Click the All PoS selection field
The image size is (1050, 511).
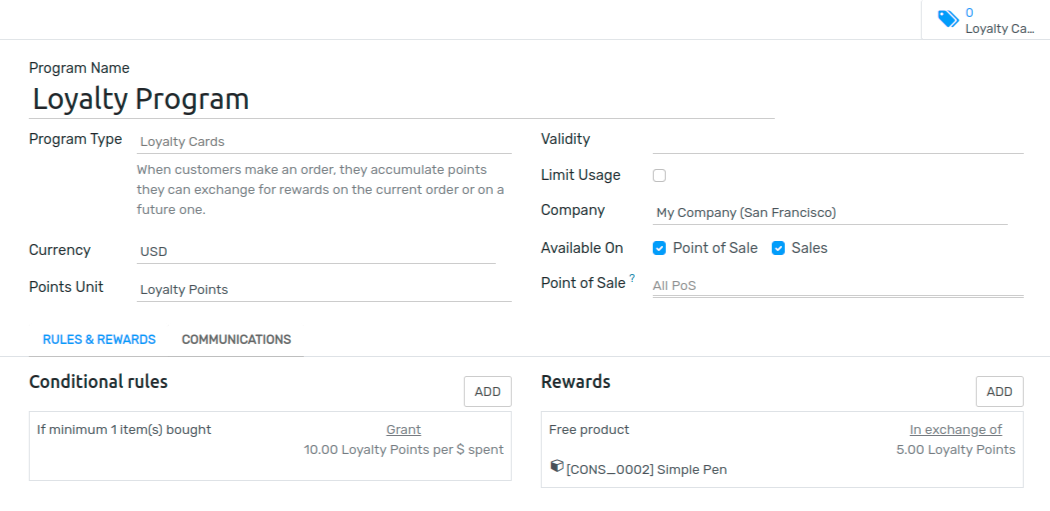pyautogui.click(x=838, y=285)
